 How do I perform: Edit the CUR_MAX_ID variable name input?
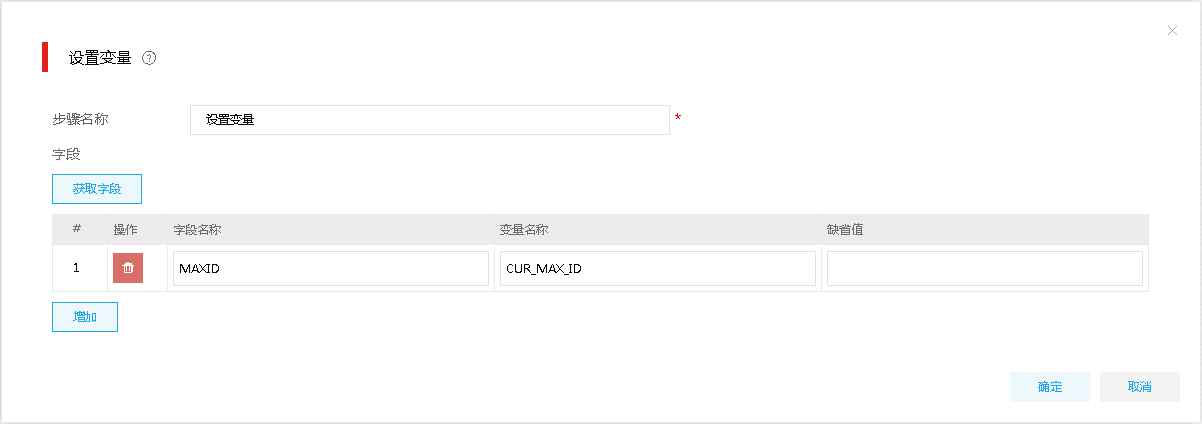point(658,268)
